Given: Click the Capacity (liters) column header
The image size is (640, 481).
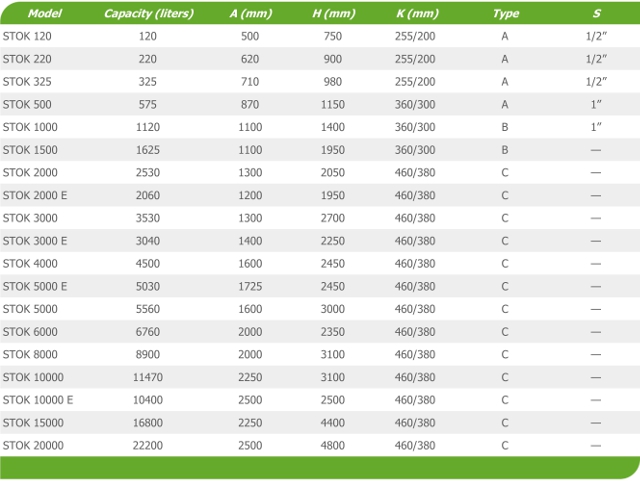Looking at the screenshot, I should [149, 13].
